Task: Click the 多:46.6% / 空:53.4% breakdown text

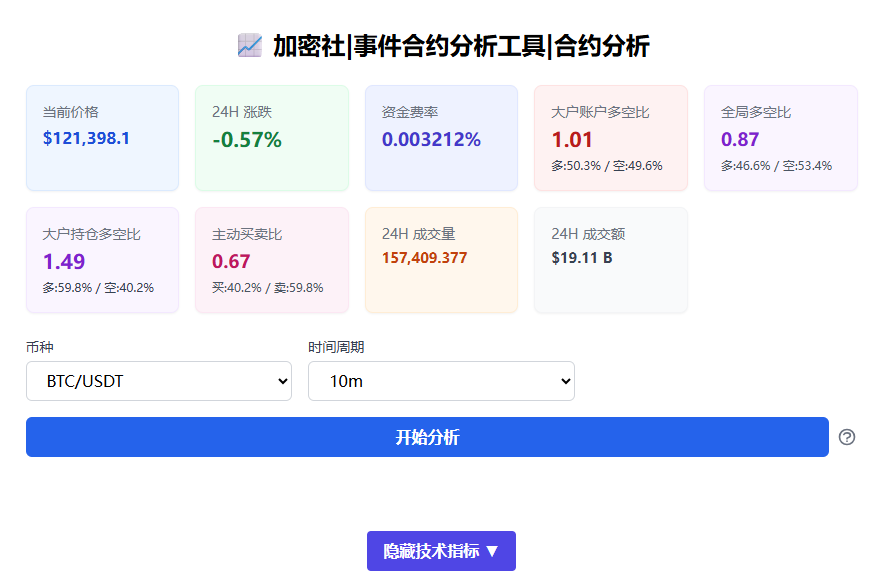Action: (776, 166)
